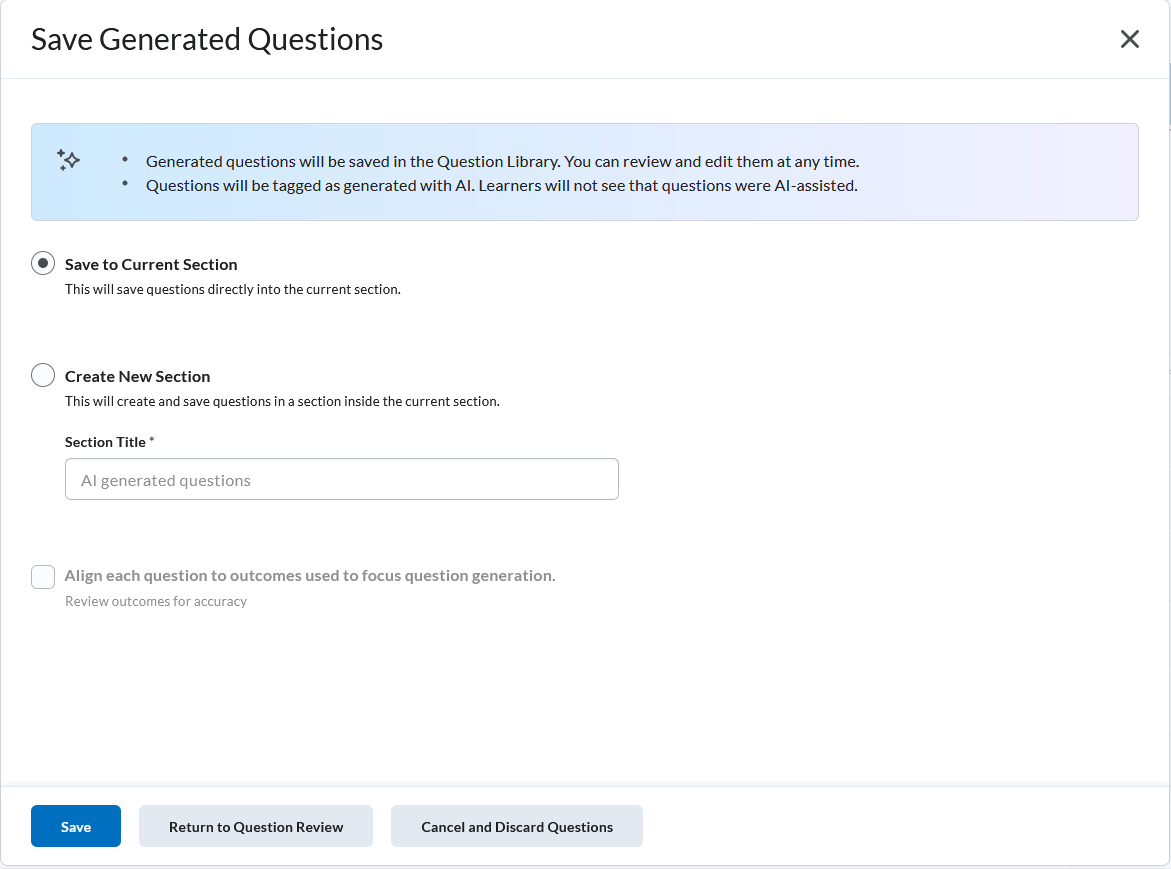Screen dimensions: 1171x869
Task: Click the align each question label text
Action: point(310,576)
